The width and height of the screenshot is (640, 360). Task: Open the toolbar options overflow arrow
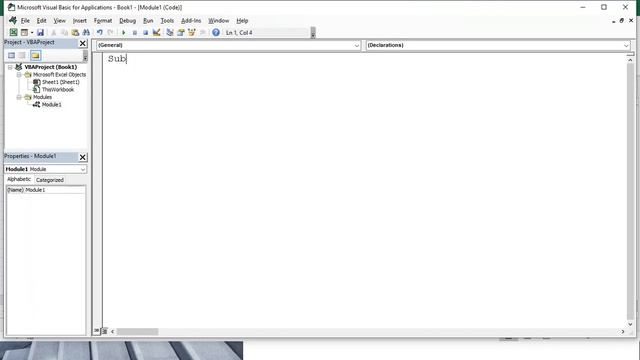[313, 33]
